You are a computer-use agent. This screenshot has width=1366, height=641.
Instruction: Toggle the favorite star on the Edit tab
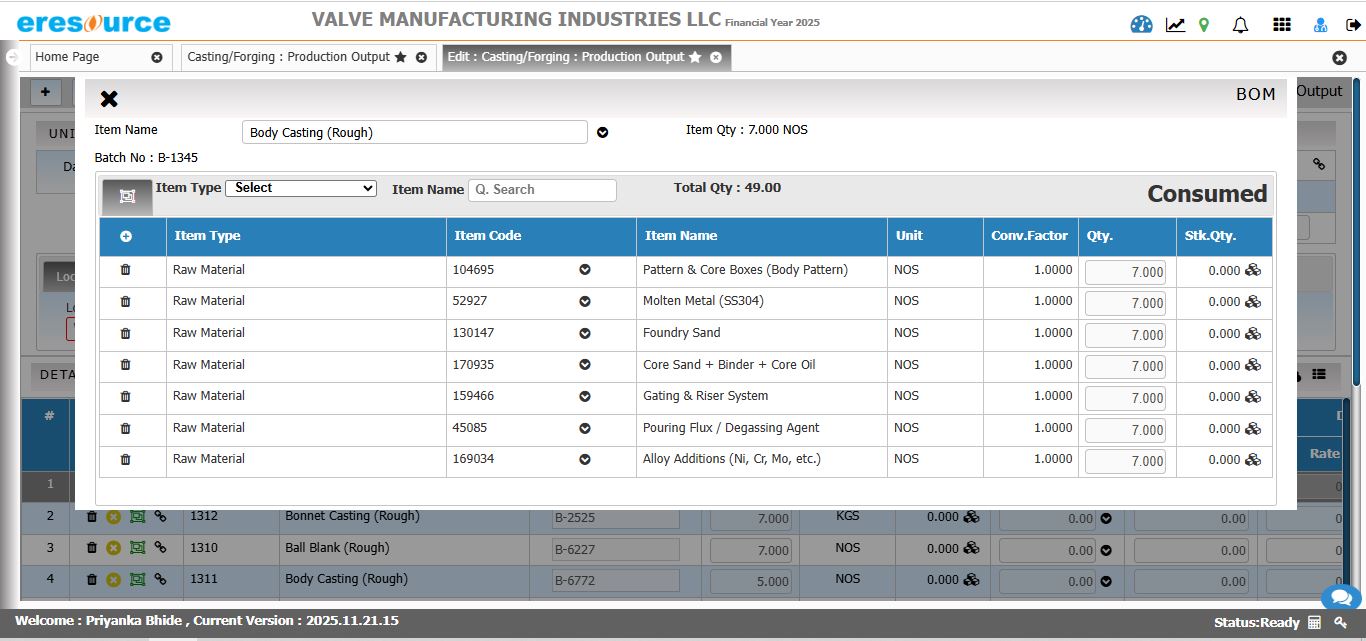tap(694, 57)
